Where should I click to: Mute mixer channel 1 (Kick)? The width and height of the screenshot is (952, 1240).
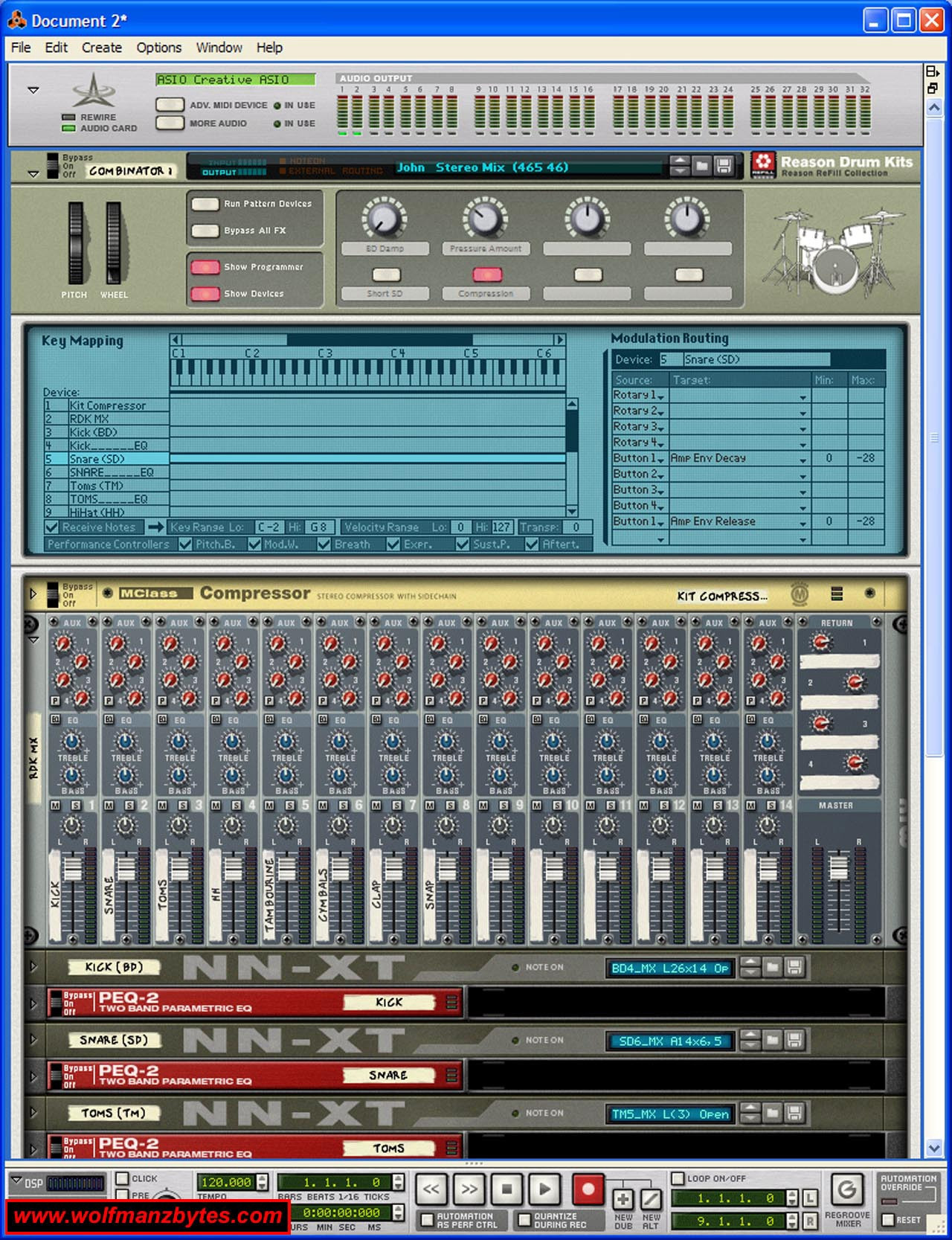[x=56, y=806]
